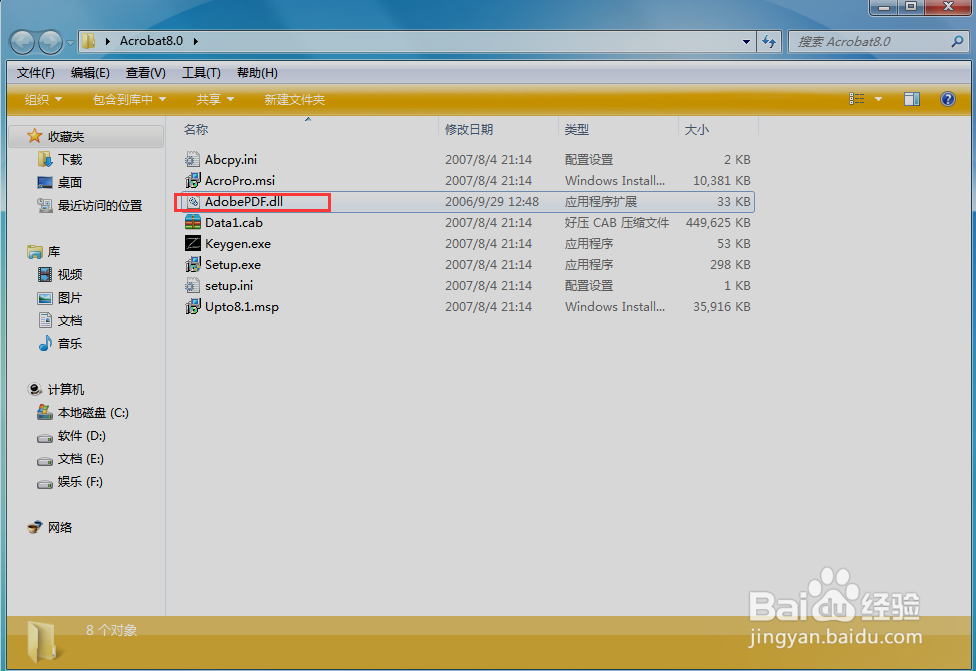
Task: Click the folder icon in address bar
Action: tap(89, 41)
